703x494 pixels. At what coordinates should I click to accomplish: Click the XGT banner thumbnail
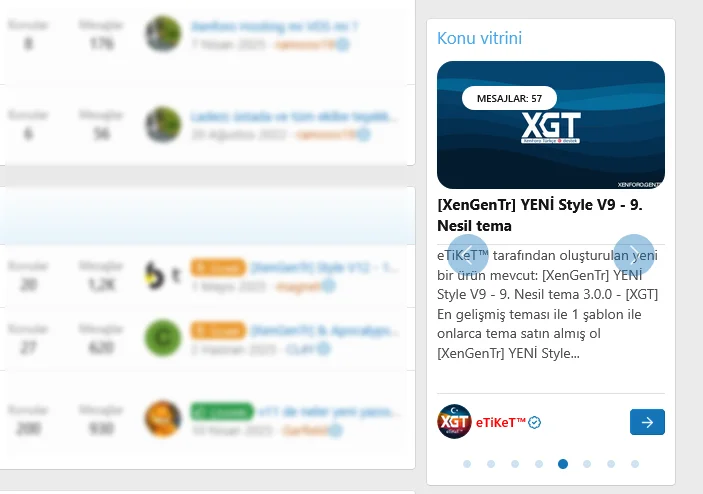point(551,125)
